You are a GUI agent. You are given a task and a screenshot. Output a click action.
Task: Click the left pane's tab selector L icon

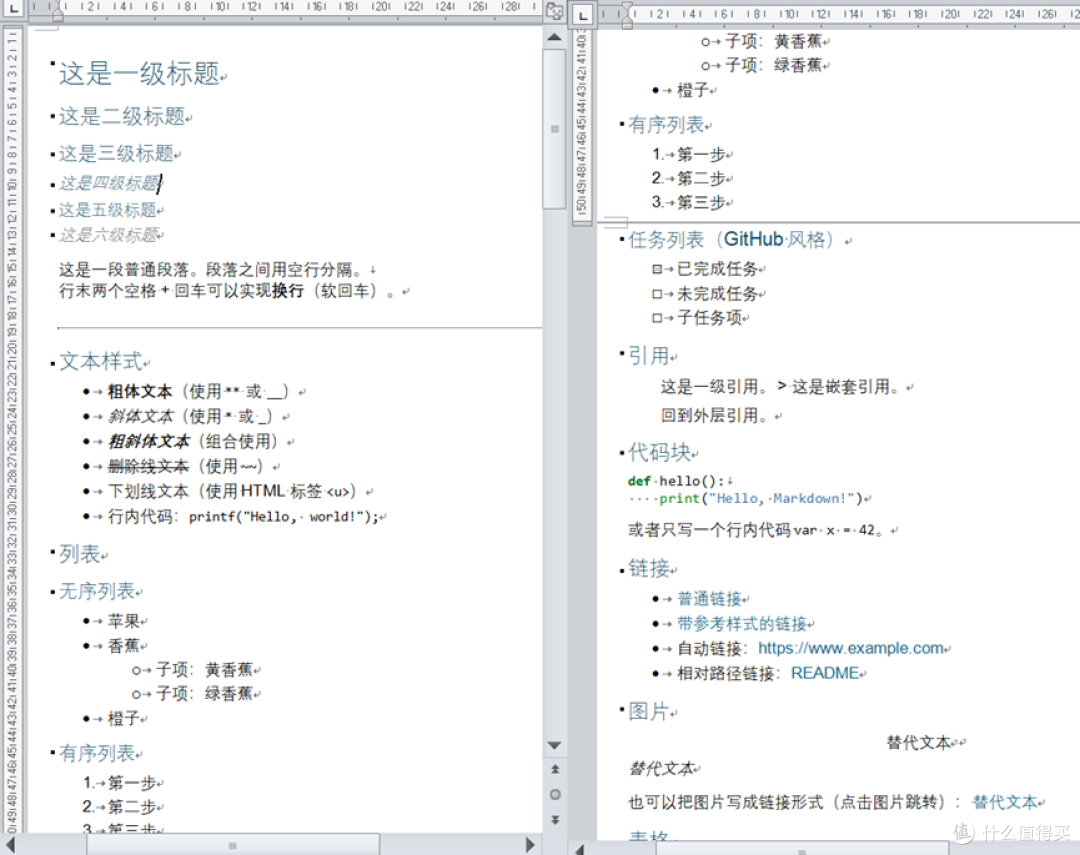tap(13, 8)
